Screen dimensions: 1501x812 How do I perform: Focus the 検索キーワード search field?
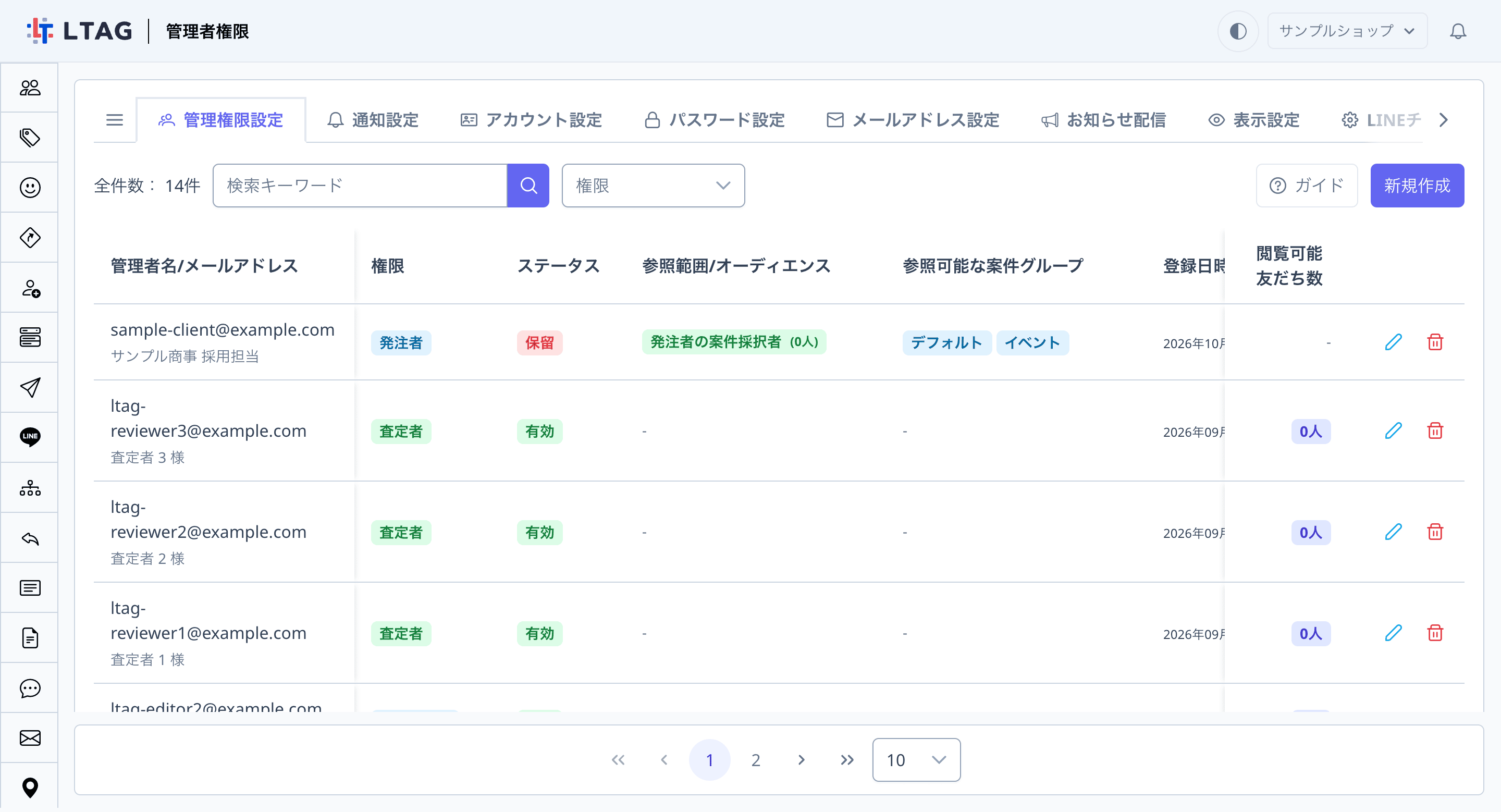(360, 185)
